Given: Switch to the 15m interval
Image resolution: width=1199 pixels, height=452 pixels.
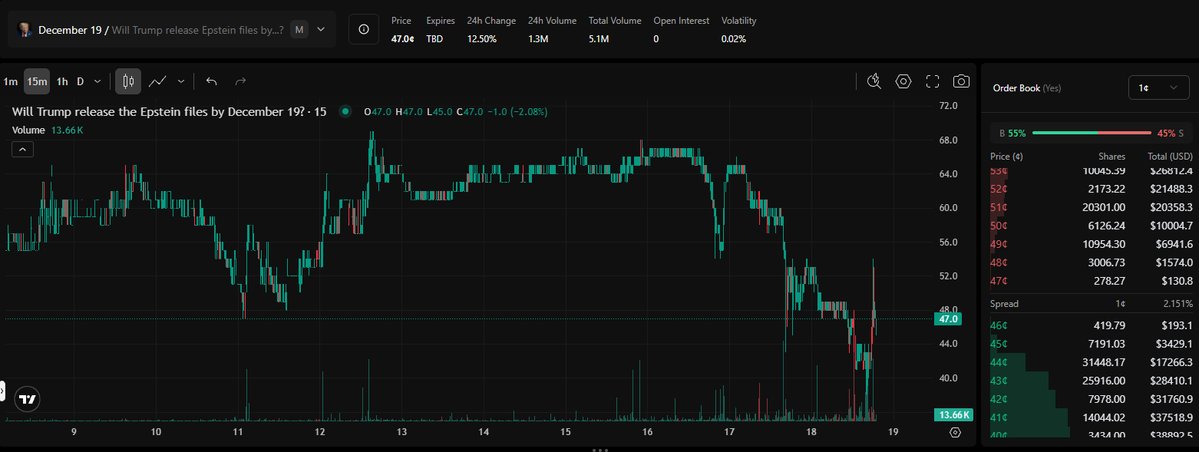Looking at the screenshot, I should 37,81.
